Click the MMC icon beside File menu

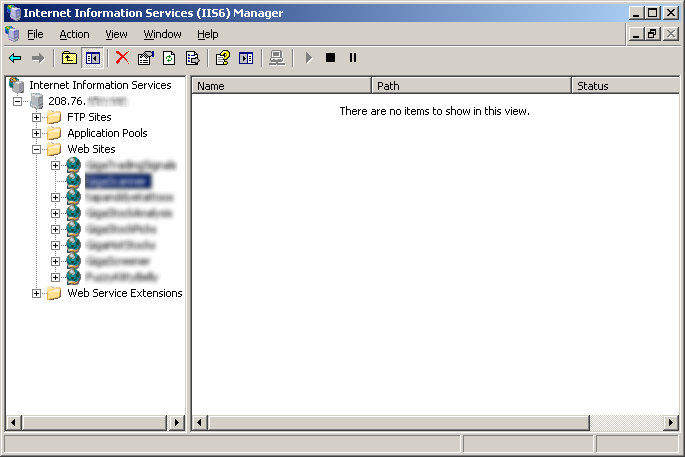13,34
